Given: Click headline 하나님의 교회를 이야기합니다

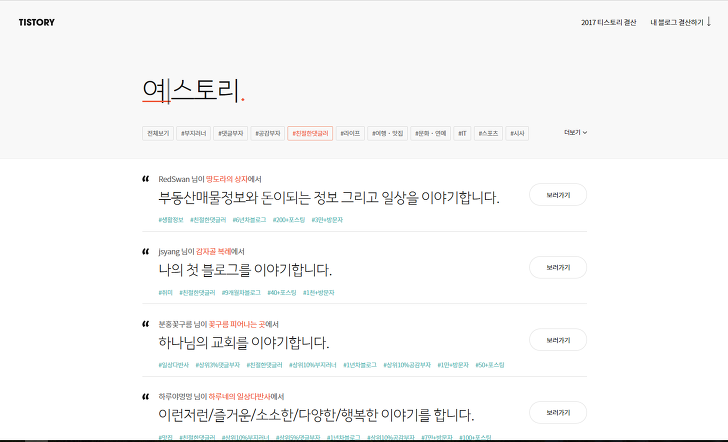Looking at the screenshot, I should 244,343.
